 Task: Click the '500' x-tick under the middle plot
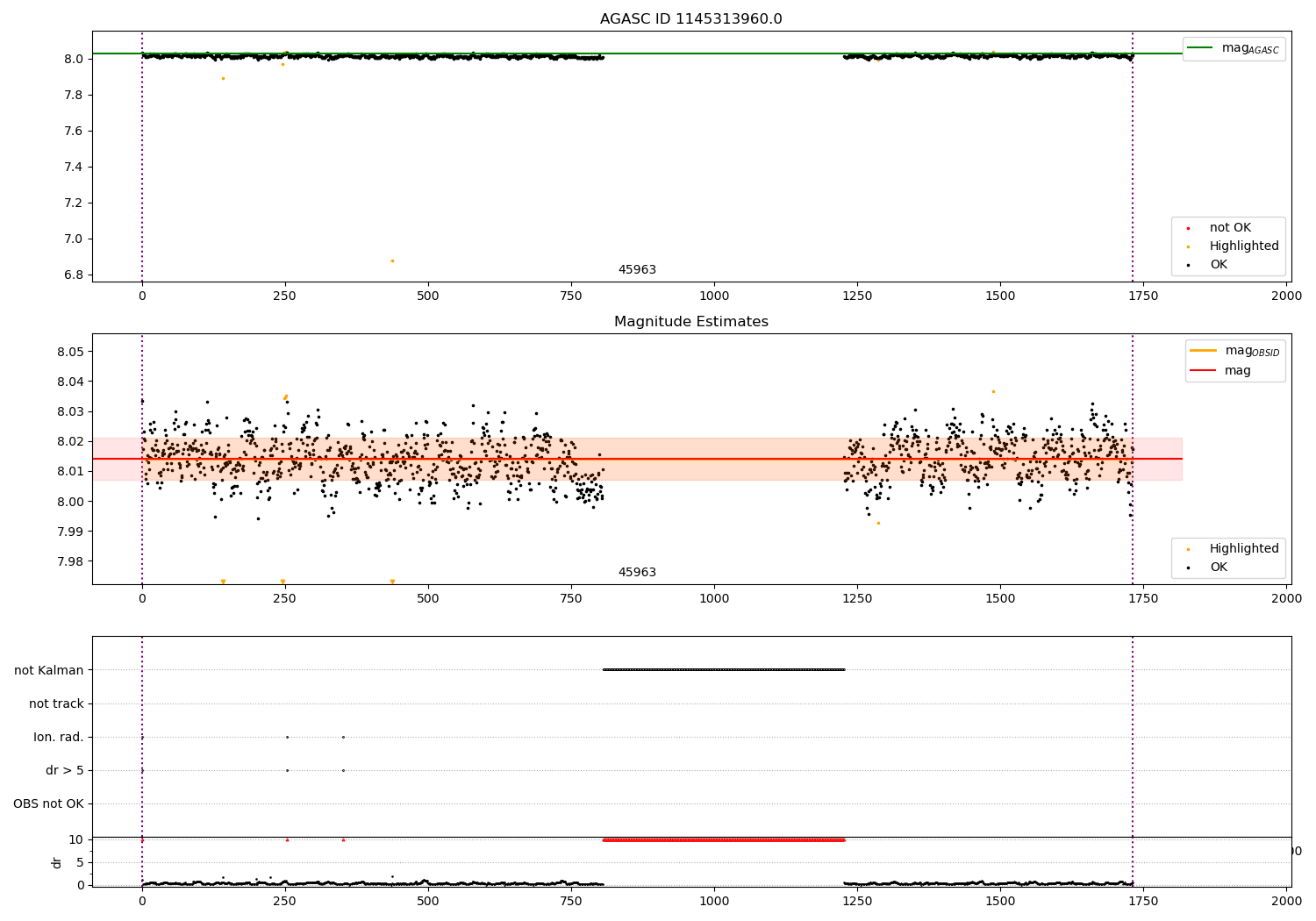click(x=428, y=598)
